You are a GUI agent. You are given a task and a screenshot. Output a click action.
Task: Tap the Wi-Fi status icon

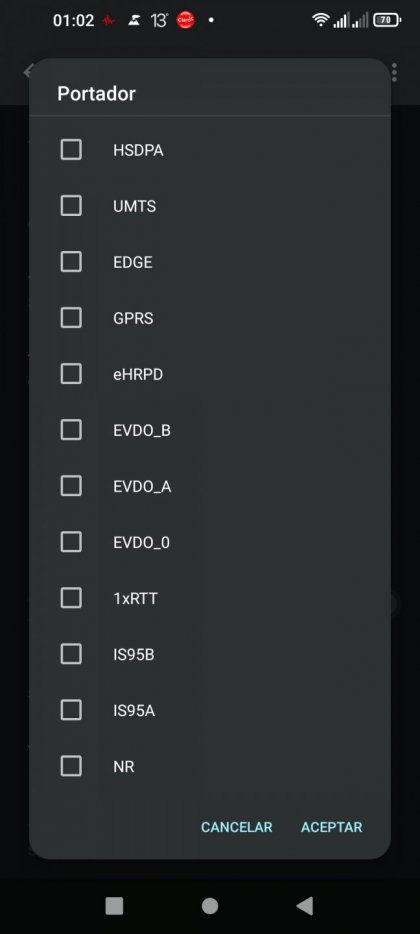pyautogui.click(x=321, y=20)
